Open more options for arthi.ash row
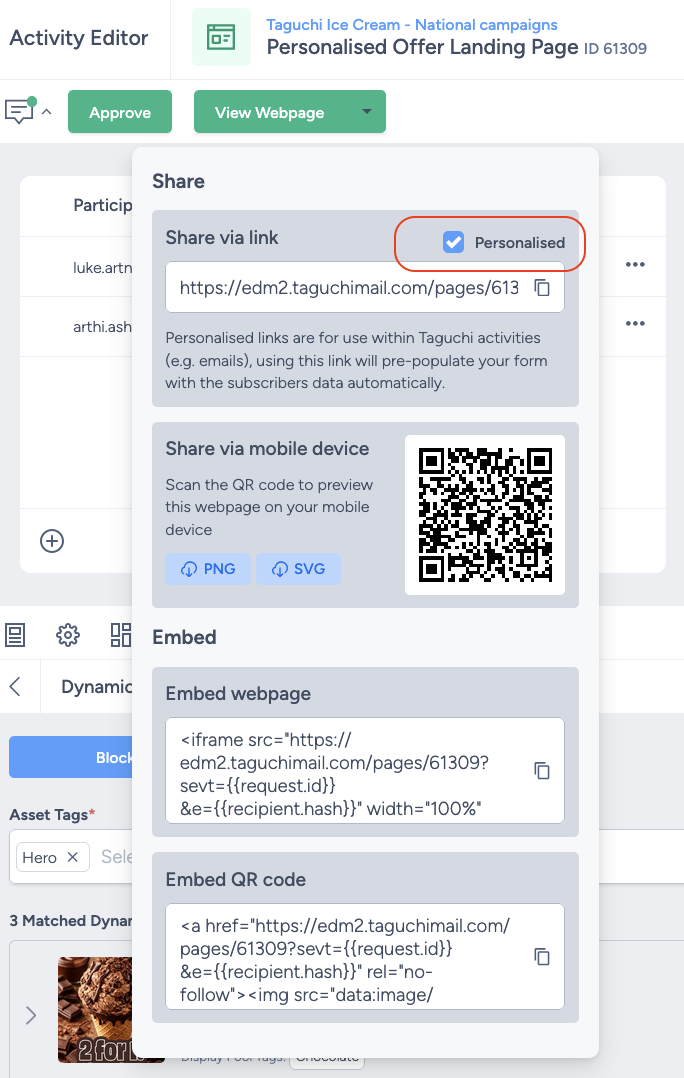Image resolution: width=684 pixels, height=1078 pixels. 635,323
